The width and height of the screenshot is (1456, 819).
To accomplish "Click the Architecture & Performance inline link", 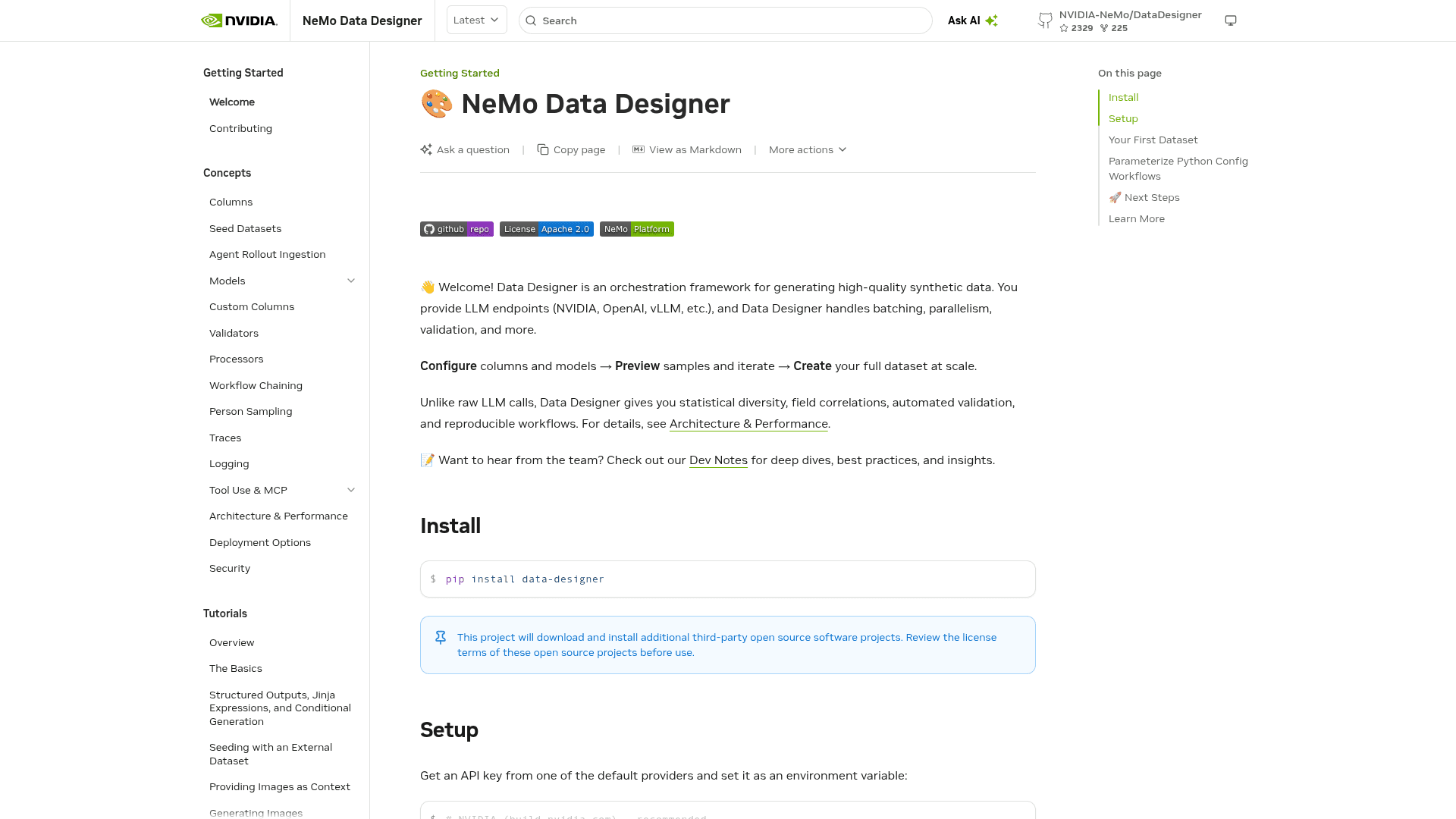I will 748,424.
